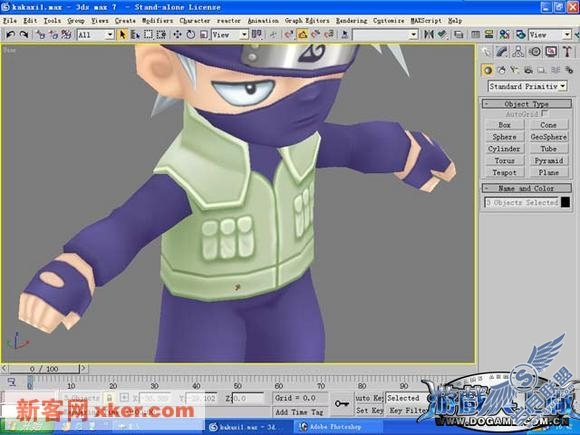Open the Standard Primitives dropdown
This screenshot has height=435, width=580.
[527, 87]
